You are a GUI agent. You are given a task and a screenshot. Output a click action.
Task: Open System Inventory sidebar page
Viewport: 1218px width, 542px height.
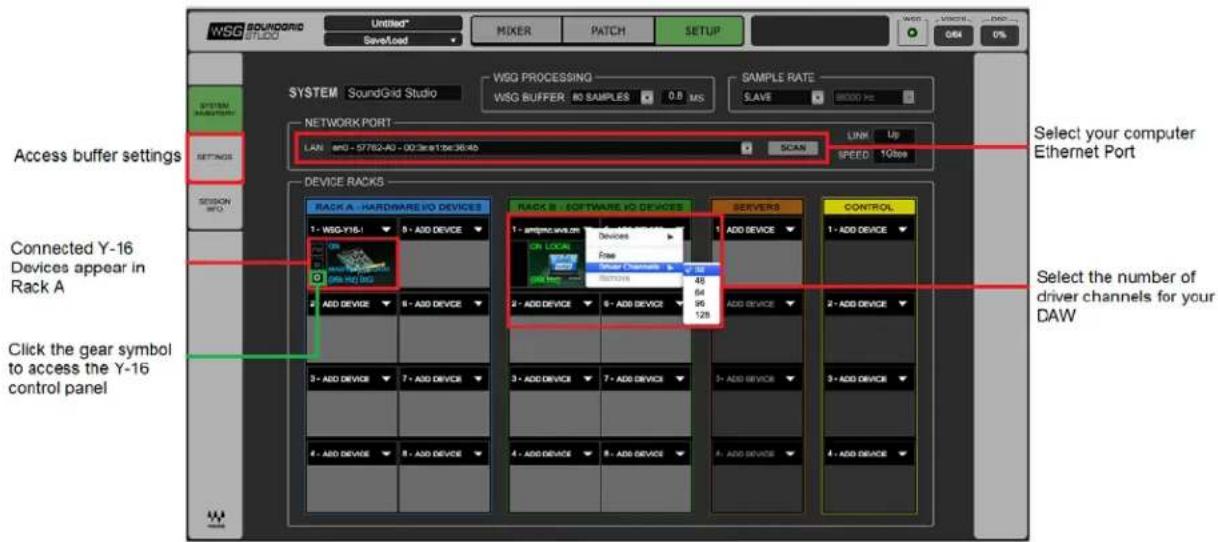(214, 108)
